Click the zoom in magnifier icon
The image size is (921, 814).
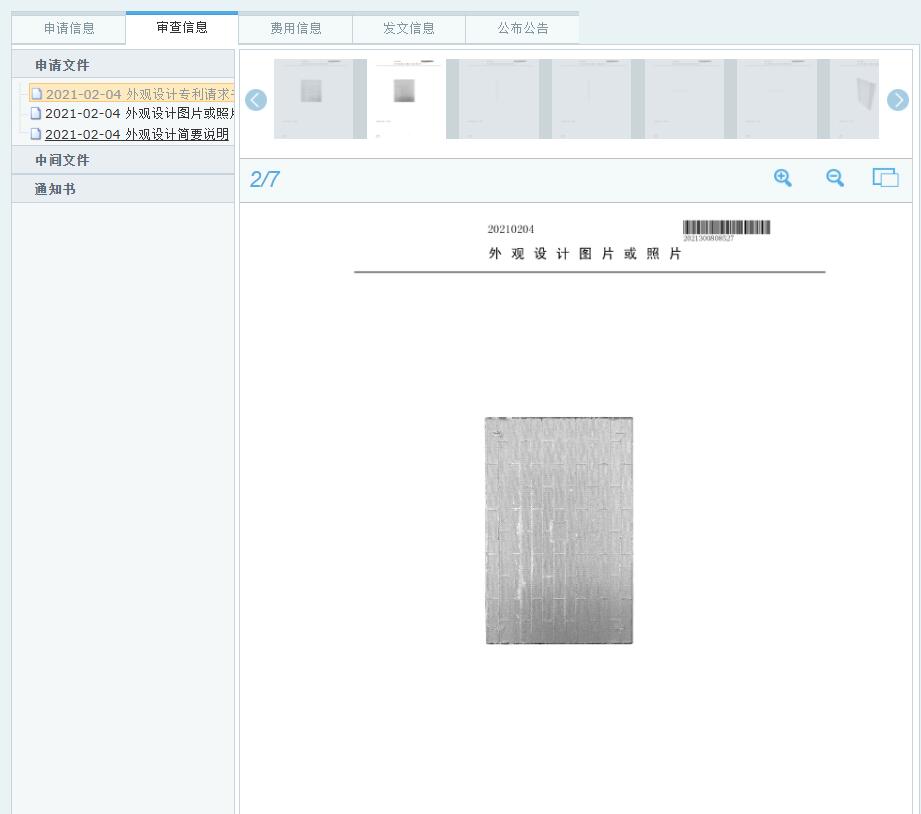783,178
